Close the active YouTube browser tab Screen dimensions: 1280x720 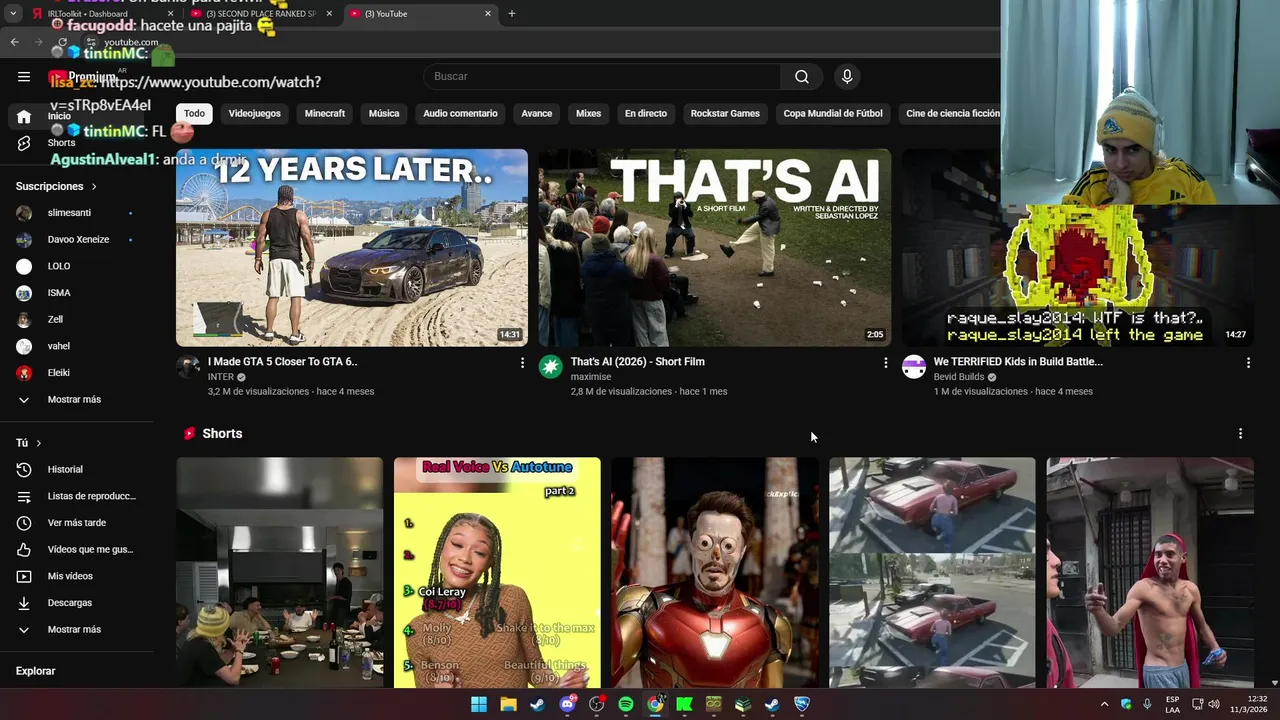click(x=488, y=13)
